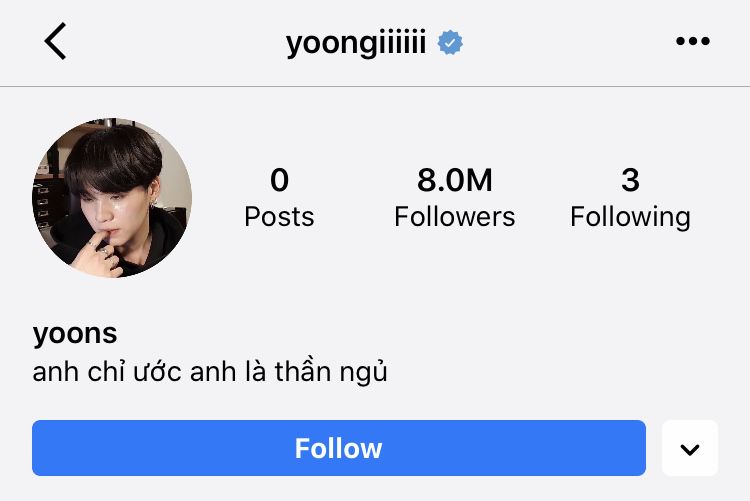Screen dimensions: 750x501
Task: Click the Follow button
Action: click(339, 448)
